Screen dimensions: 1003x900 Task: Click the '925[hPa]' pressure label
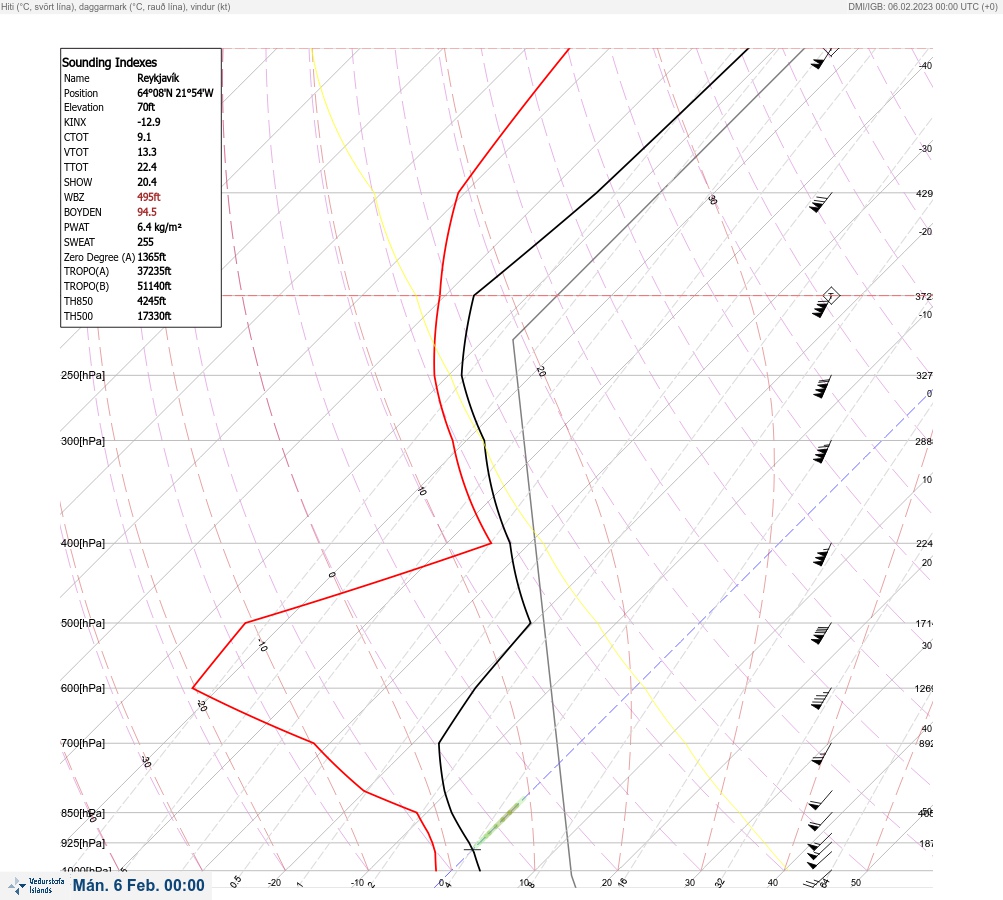(x=83, y=843)
